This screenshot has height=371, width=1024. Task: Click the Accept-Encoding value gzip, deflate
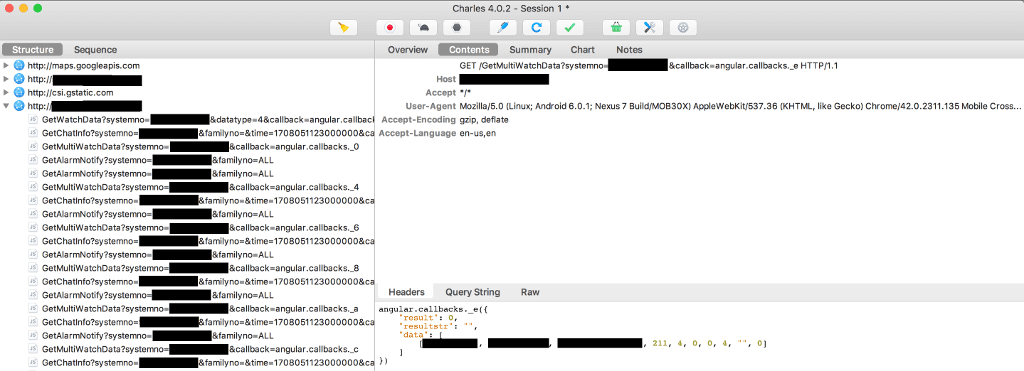484,120
